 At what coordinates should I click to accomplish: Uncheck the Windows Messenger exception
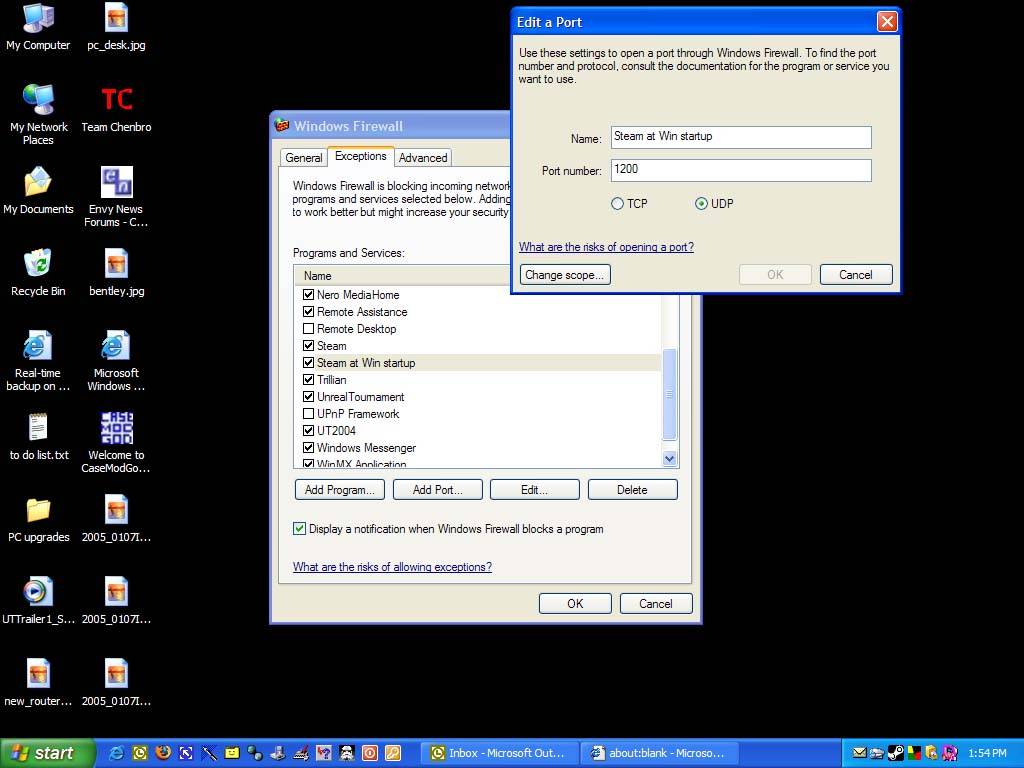[x=308, y=447]
